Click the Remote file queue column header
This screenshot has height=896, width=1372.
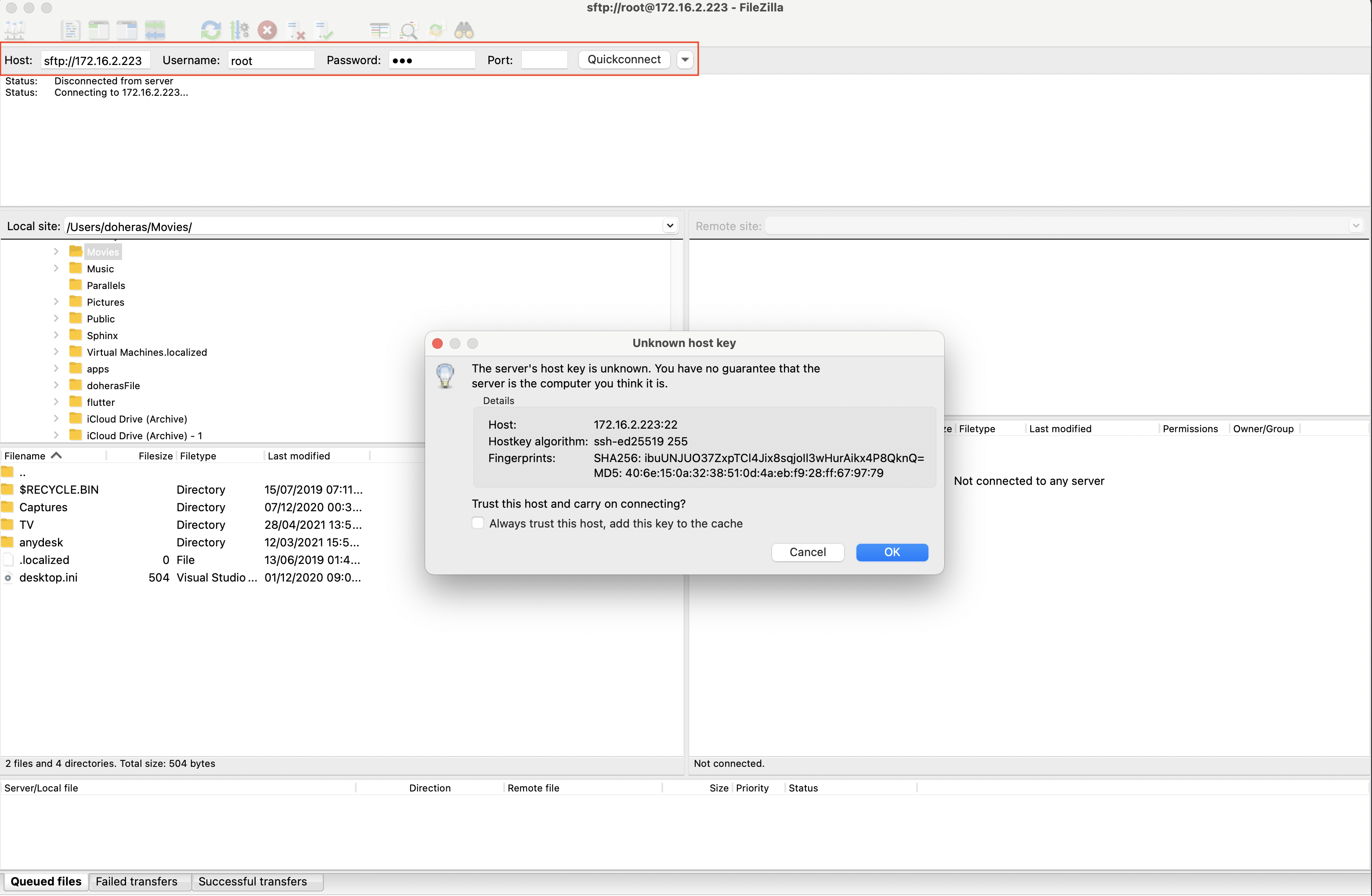coord(583,788)
